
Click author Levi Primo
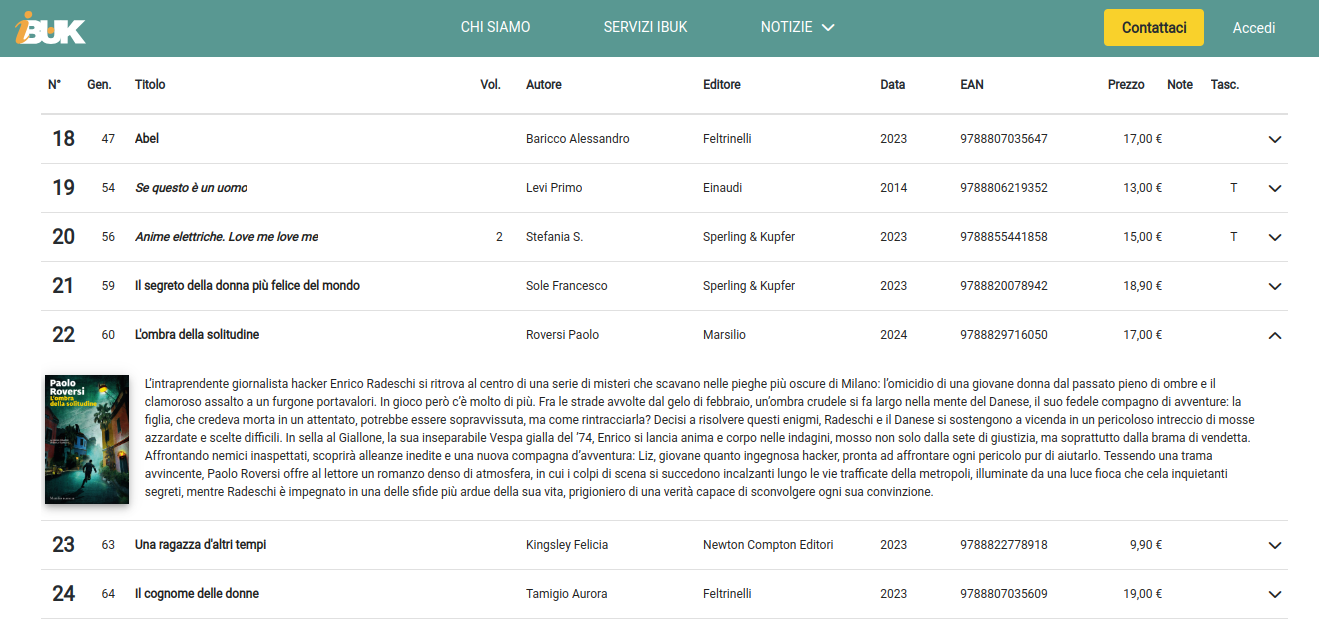pyautogui.click(x=554, y=188)
